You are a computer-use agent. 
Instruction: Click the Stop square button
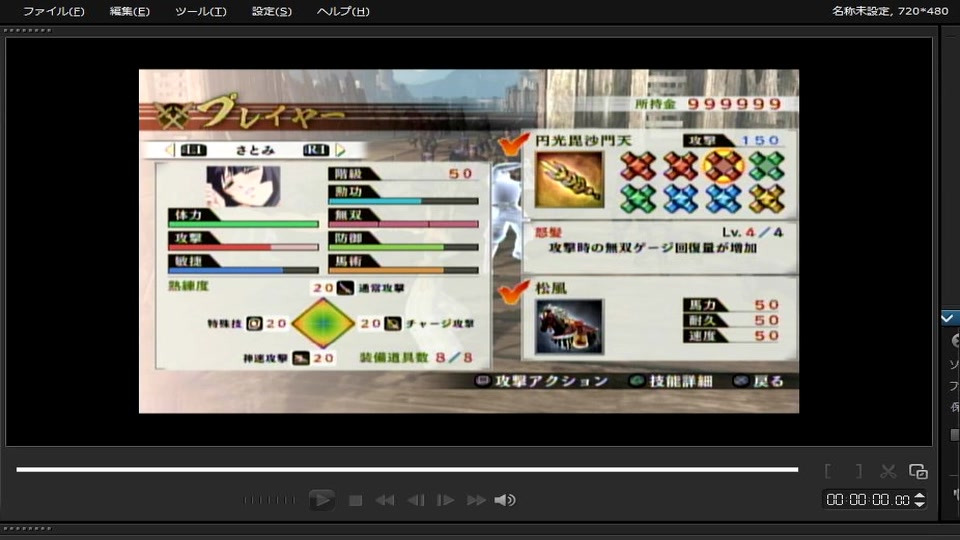(x=355, y=501)
